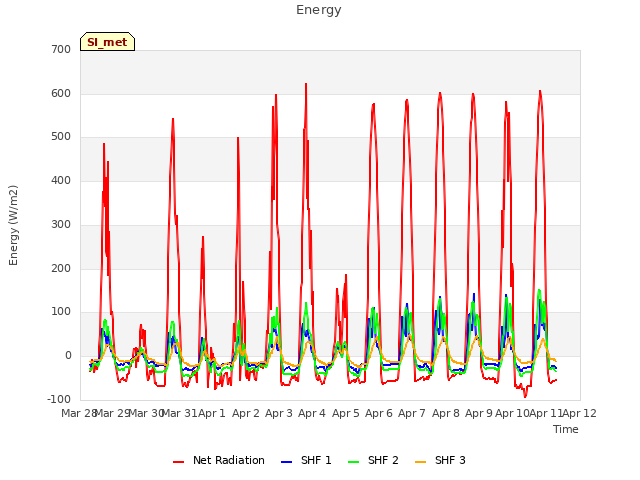640x480 pixels.
Task: Click the Apr 7 x-axis date label
Action: pyautogui.click(x=412, y=413)
